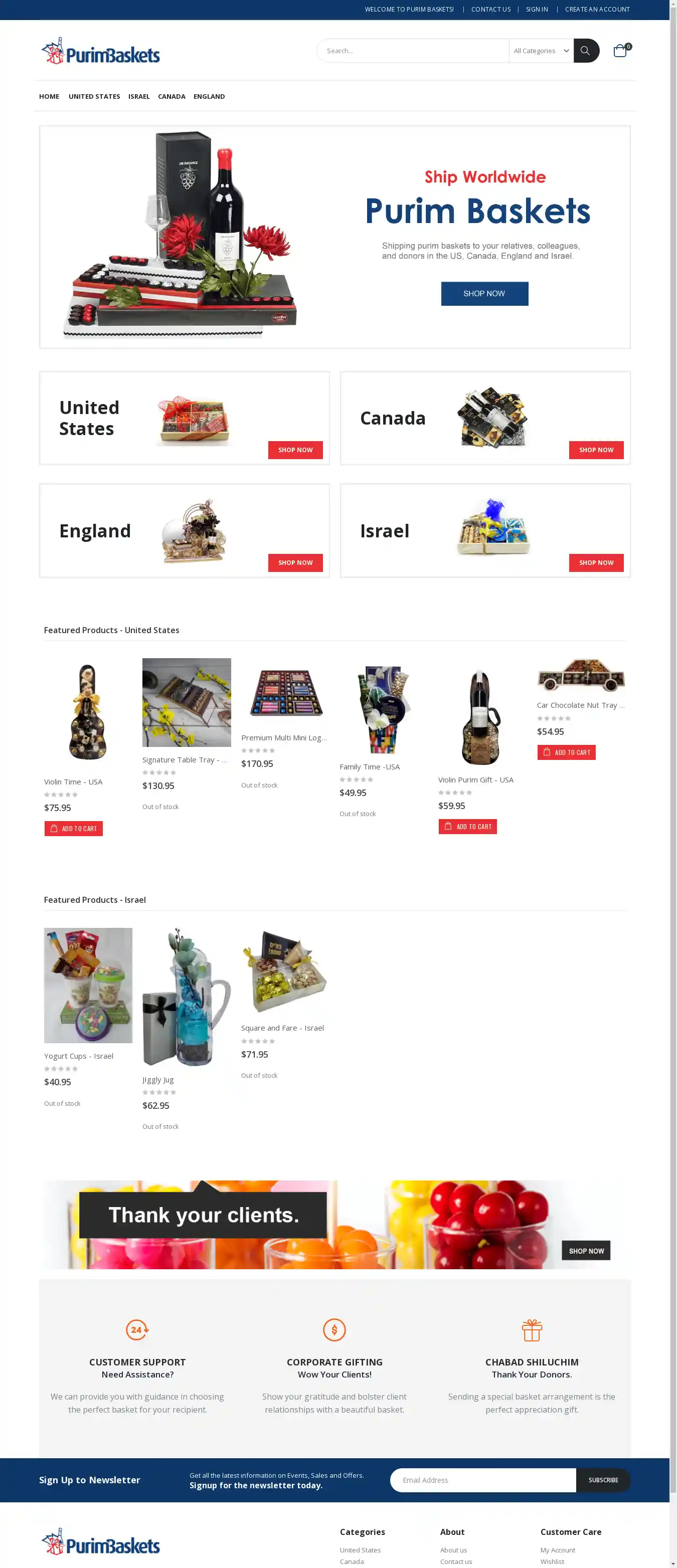Click the gift box Chabad Shiluchim icon
The height and width of the screenshot is (1568, 677).
coord(532,1330)
